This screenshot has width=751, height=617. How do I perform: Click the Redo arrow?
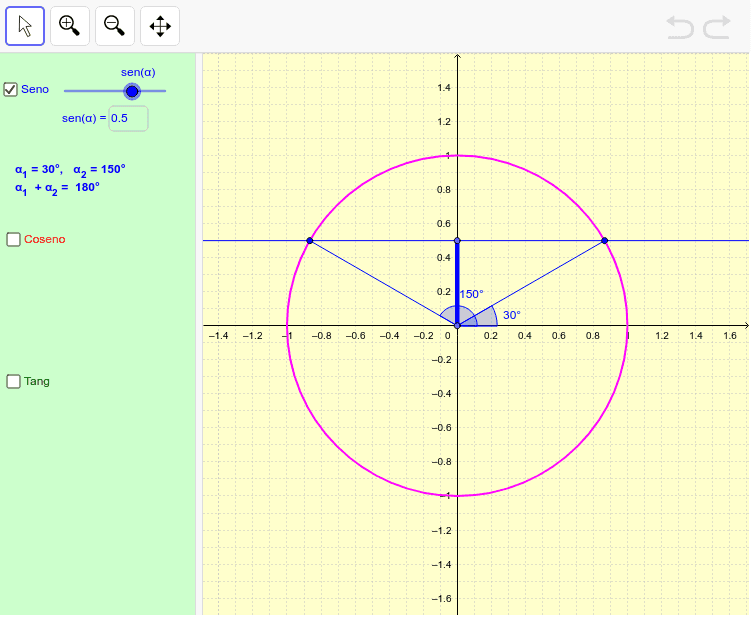pos(717,27)
